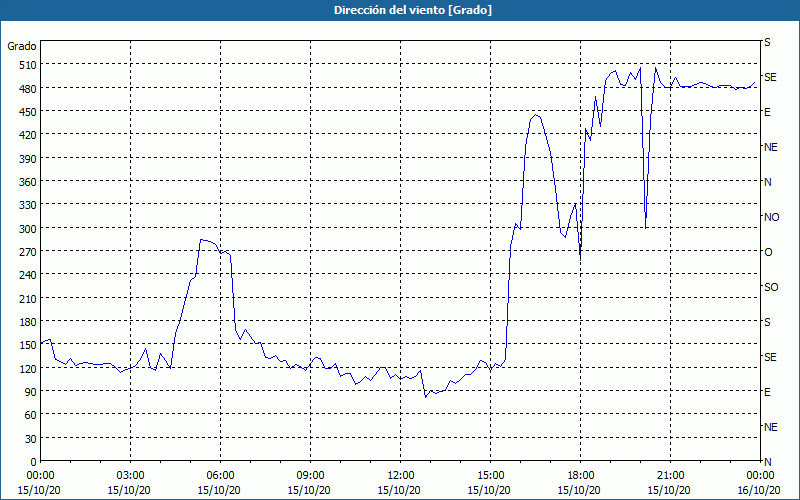Select the 0 label at y-axis bottom

32,461
